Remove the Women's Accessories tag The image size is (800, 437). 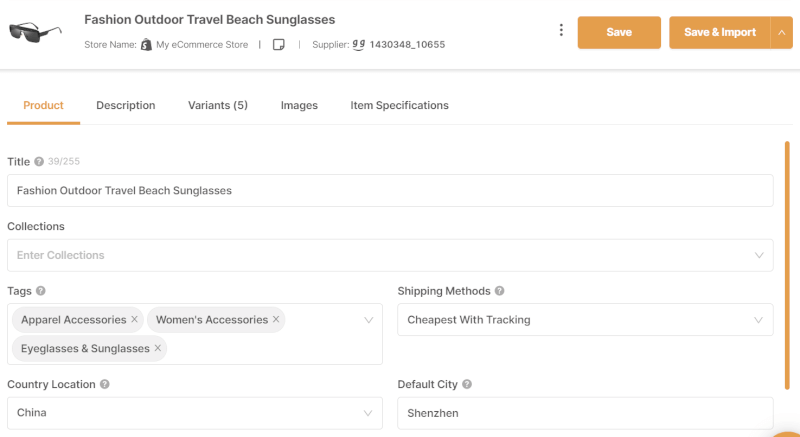[276, 319]
